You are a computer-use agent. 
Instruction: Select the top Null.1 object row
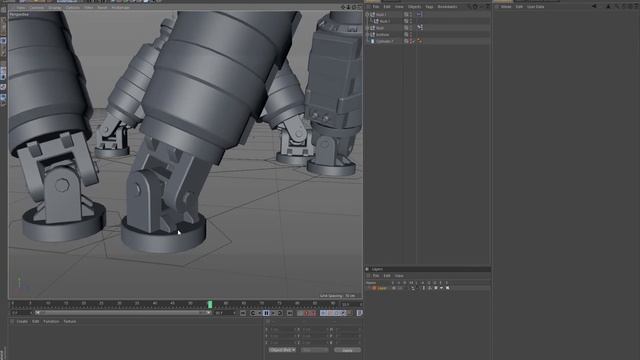click(x=381, y=14)
